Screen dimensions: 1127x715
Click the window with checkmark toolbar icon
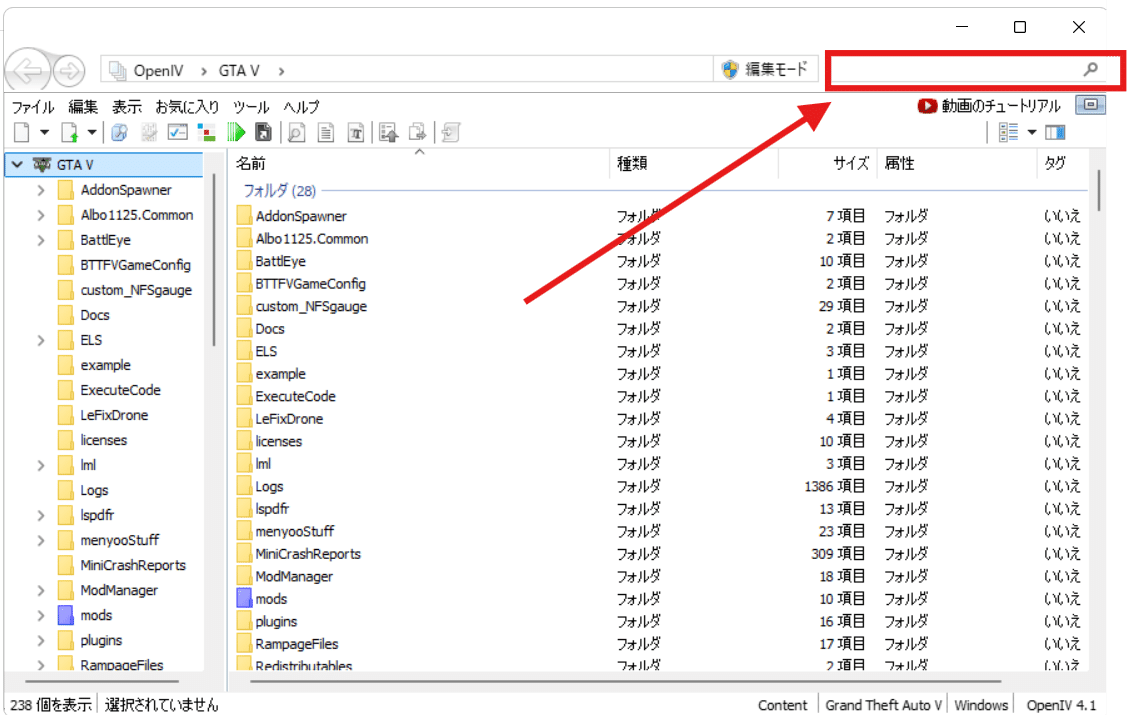178,133
